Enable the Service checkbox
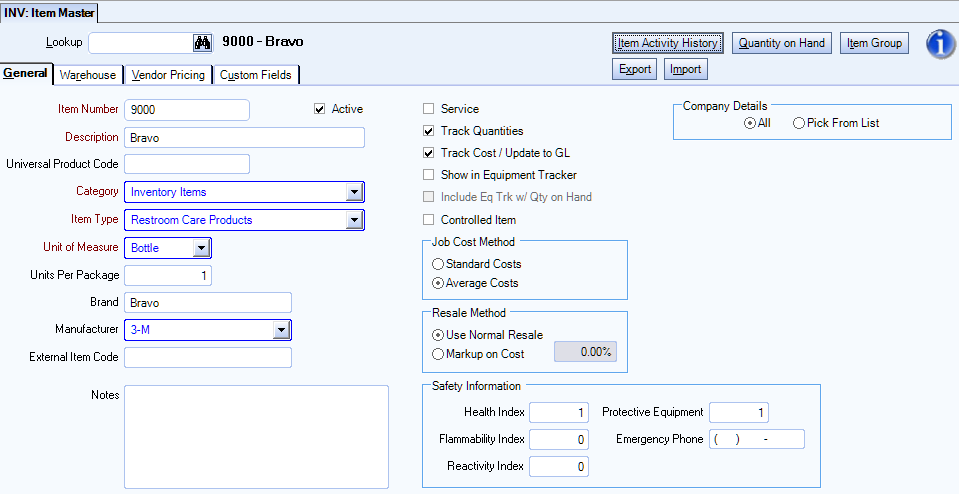Image resolution: width=959 pixels, height=494 pixels. [429, 109]
